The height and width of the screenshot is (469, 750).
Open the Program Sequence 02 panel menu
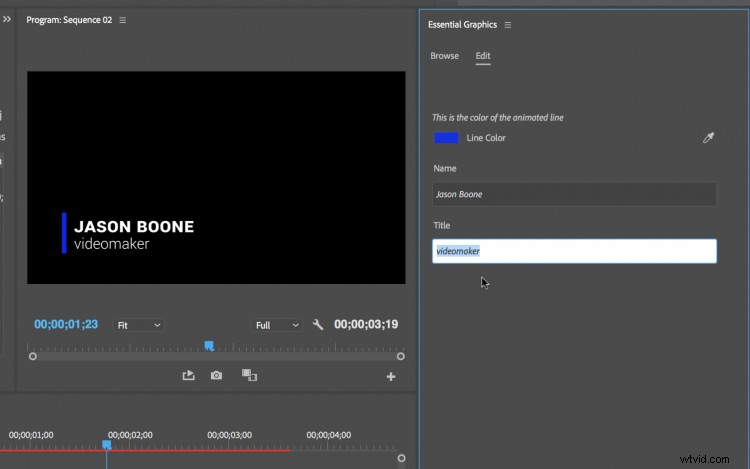(x=122, y=20)
